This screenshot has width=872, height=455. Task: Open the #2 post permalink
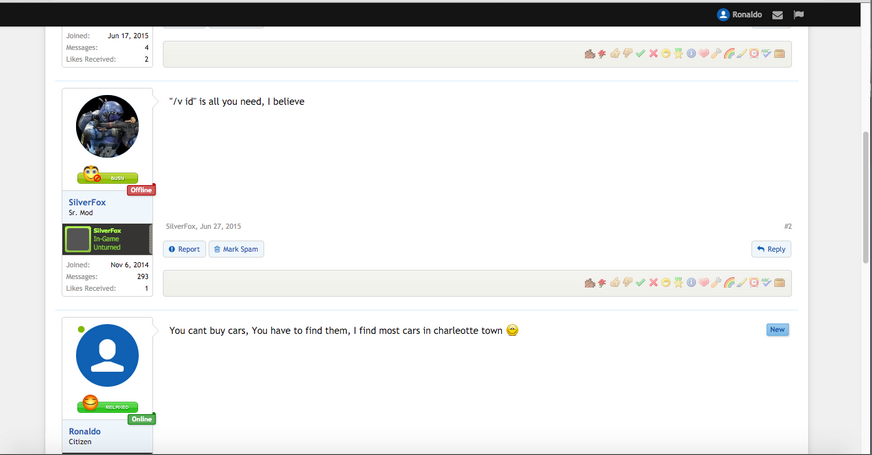(x=787, y=226)
